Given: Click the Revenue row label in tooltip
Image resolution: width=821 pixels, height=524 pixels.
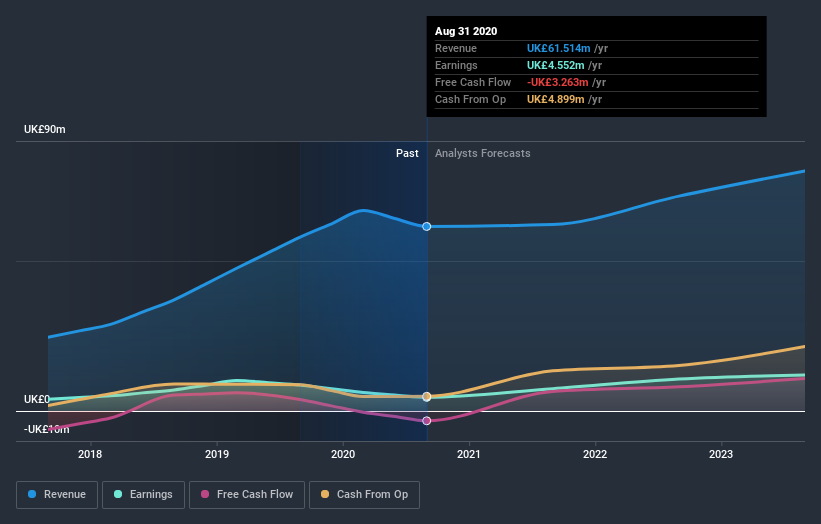Looking at the screenshot, I should 456,48.
